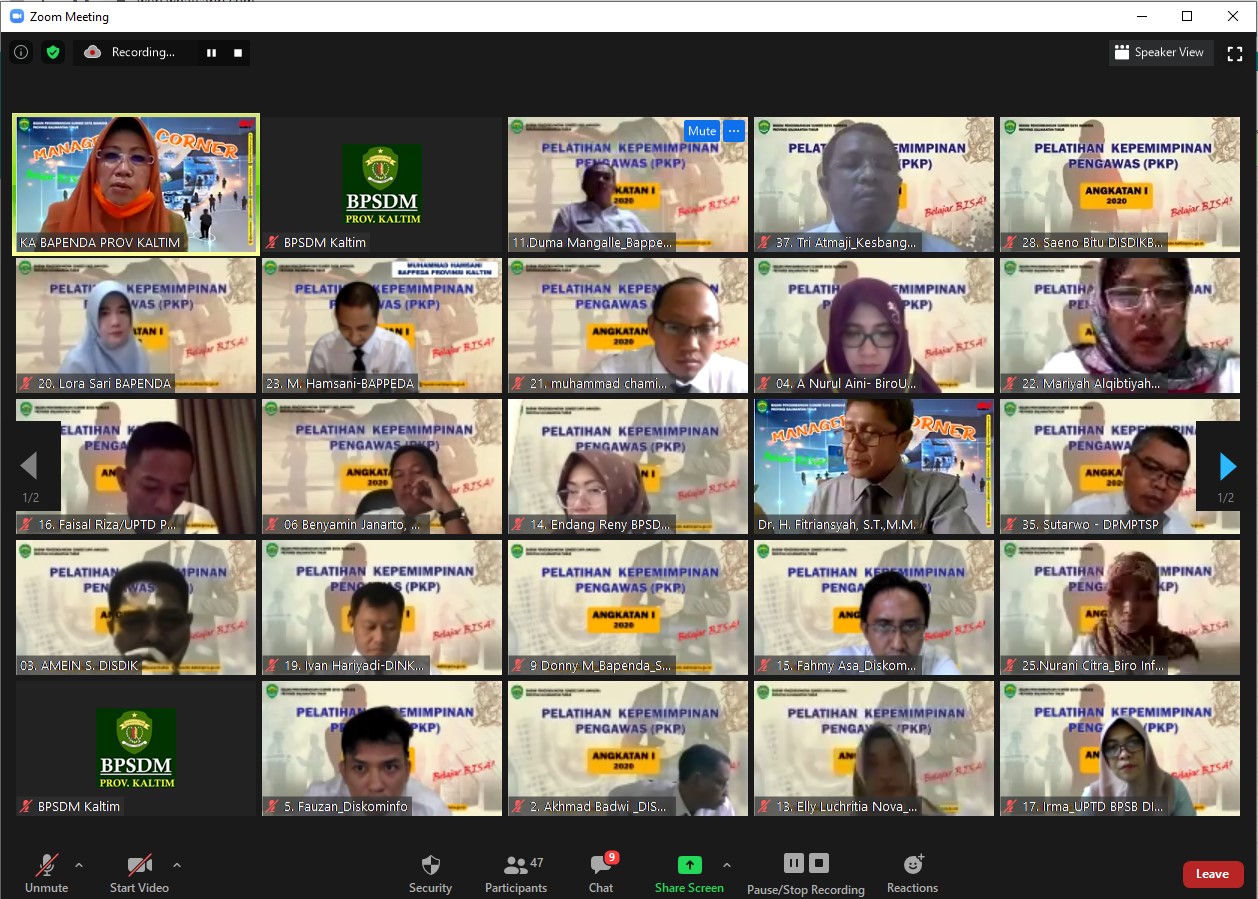Select M. Hamsani-BAPPEDA video tile

coord(382,325)
